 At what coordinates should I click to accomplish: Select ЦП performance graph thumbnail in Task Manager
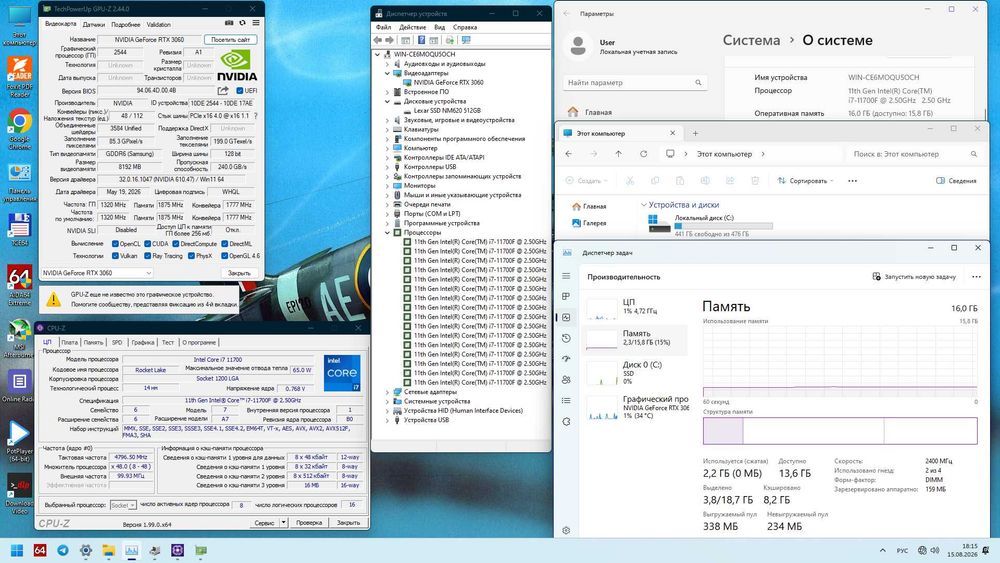(x=601, y=309)
